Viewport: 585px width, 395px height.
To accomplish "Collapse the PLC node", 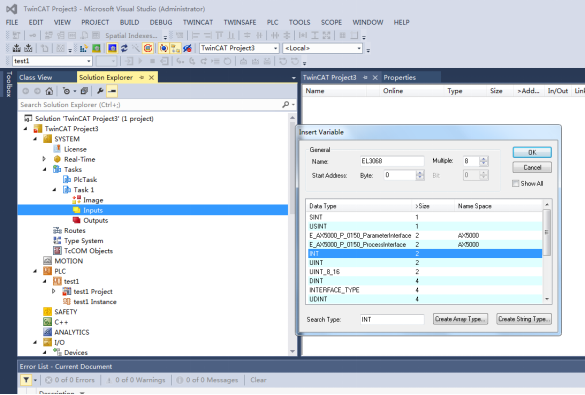I will [35, 271].
